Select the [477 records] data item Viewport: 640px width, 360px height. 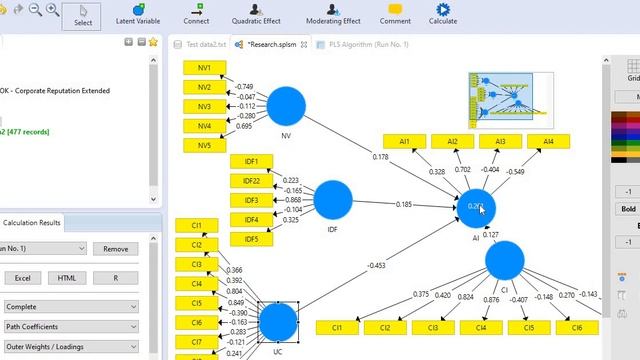pos(24,132)
